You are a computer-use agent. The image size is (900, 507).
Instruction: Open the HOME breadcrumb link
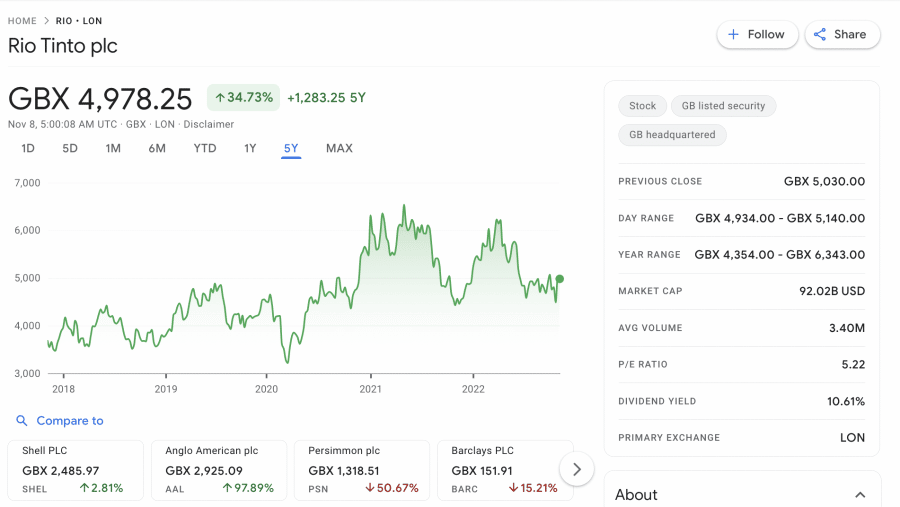coord(22,21)
